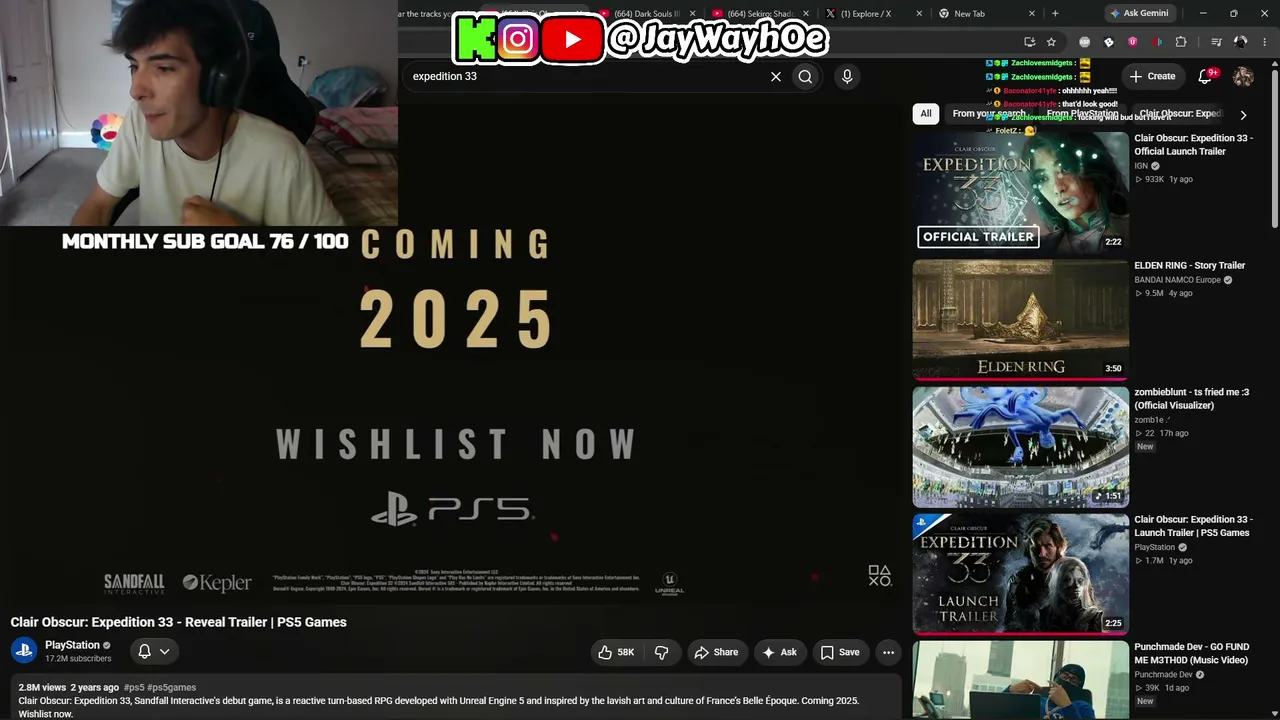
Task: Select the From PlayStation filter chip
Action: pyautogui.click(x=1082, y=114)
